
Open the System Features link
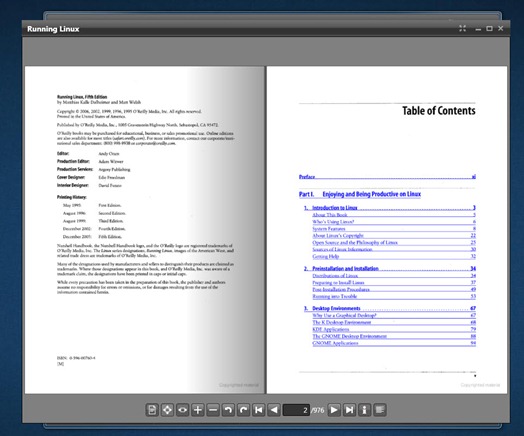[394, 229]
